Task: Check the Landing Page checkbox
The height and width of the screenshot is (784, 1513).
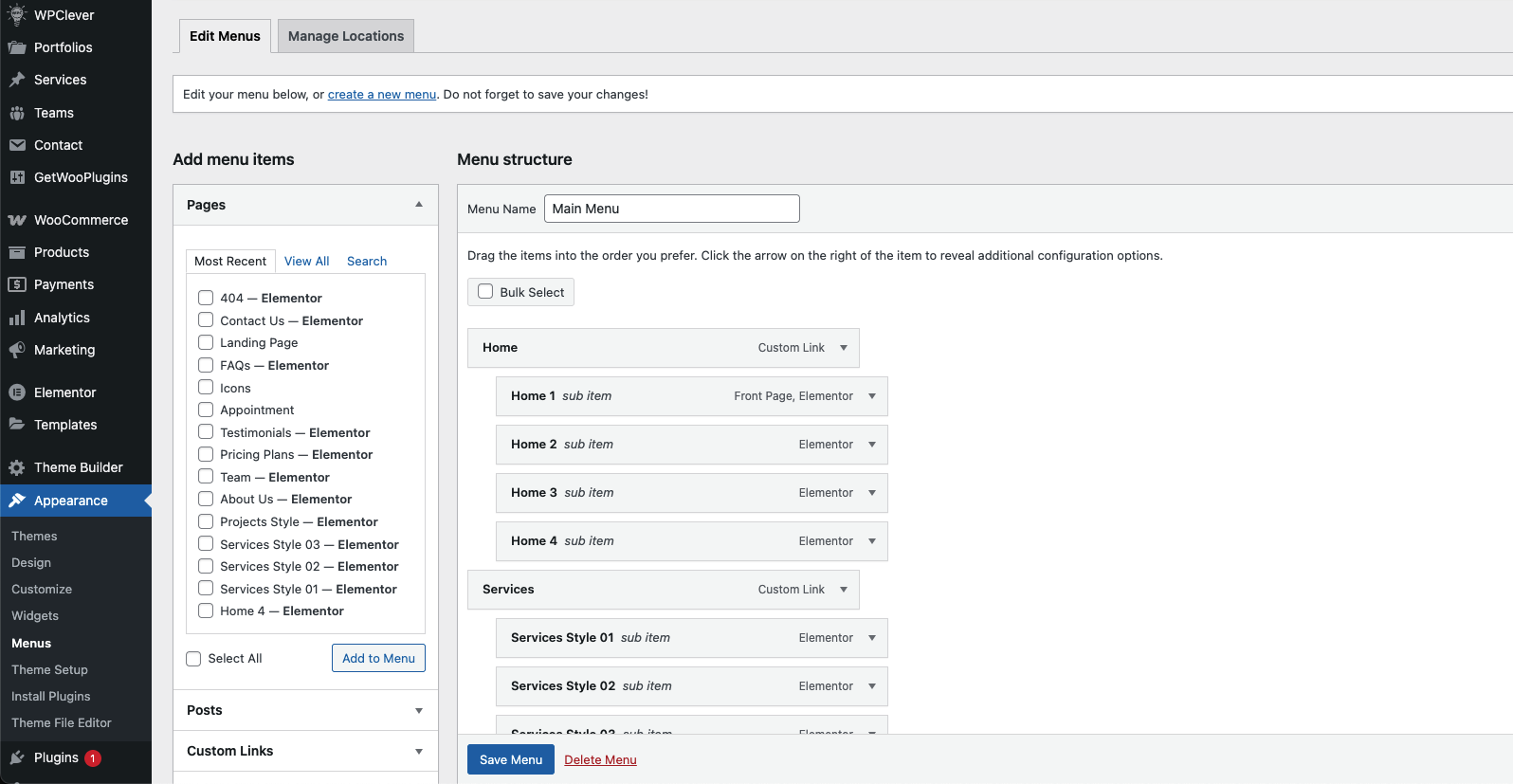Action: coord(206,342)
